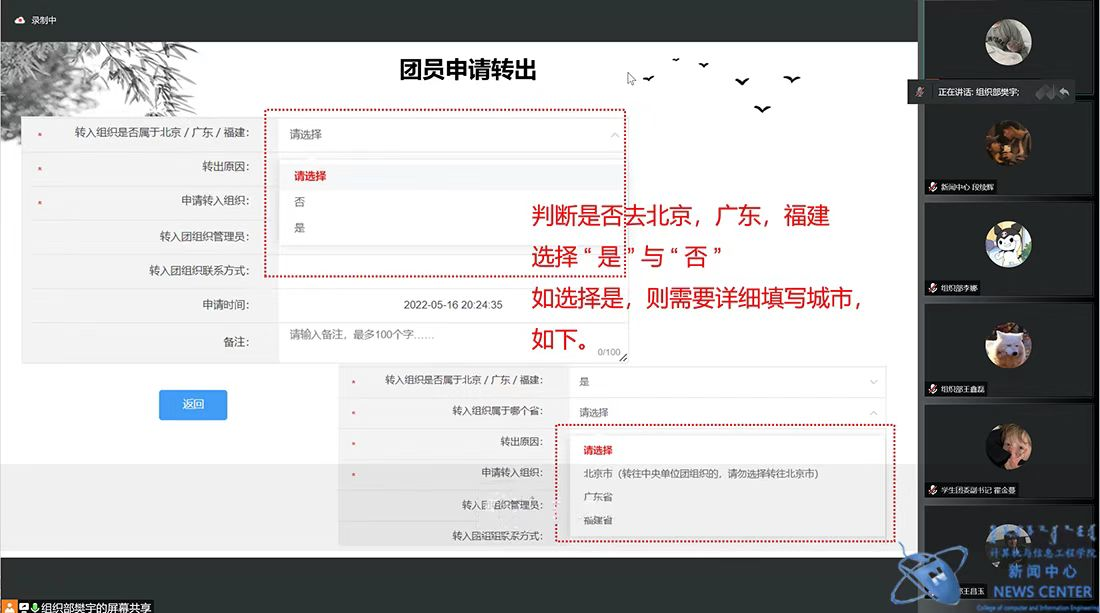
Task: Select 否 in the dropdown list
Action: point(300,202)
